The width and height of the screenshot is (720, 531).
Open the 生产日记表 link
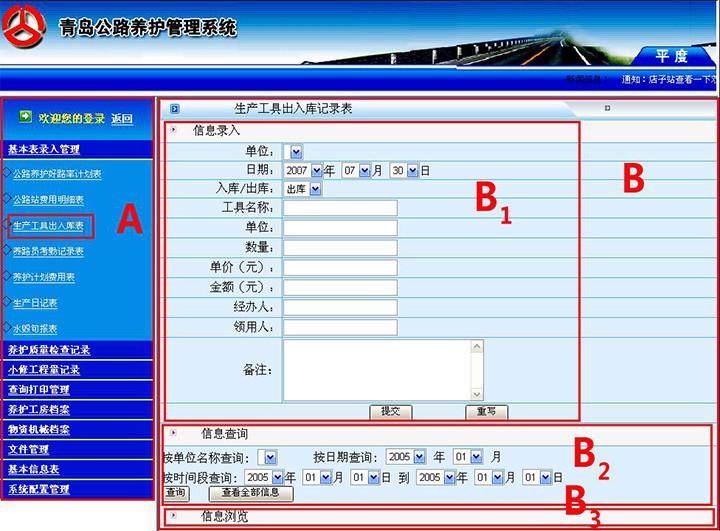click(35, 303)
